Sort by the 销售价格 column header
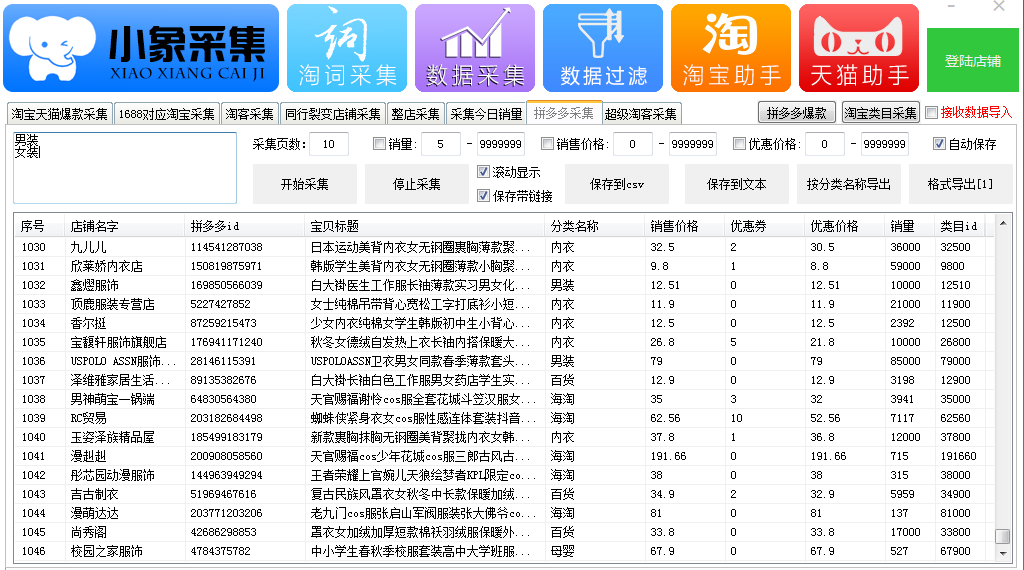1024x570 pixels. 684,226
